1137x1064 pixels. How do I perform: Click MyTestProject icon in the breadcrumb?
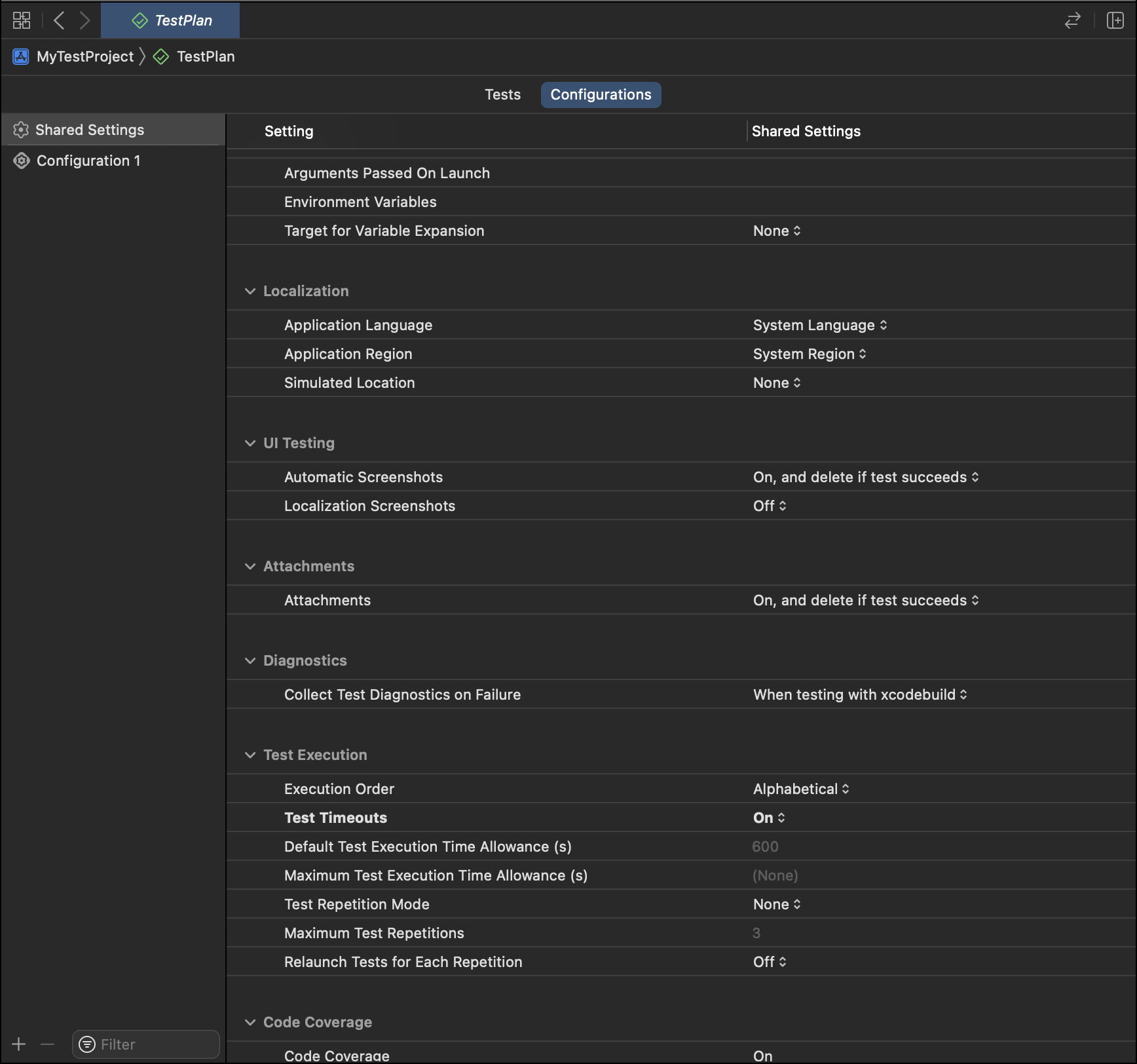21,57
